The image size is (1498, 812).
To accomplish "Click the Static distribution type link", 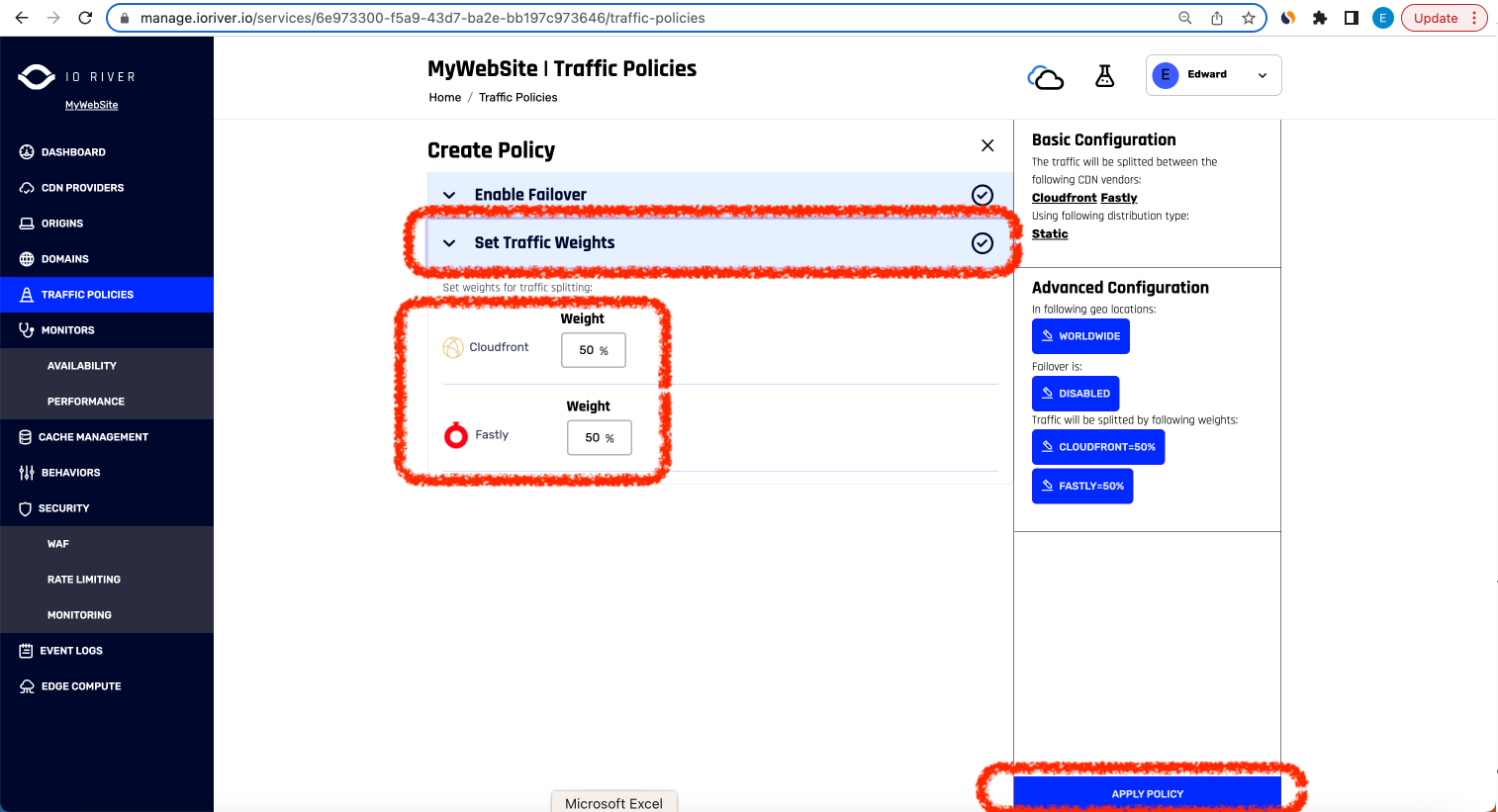I will pos(1050,234).
